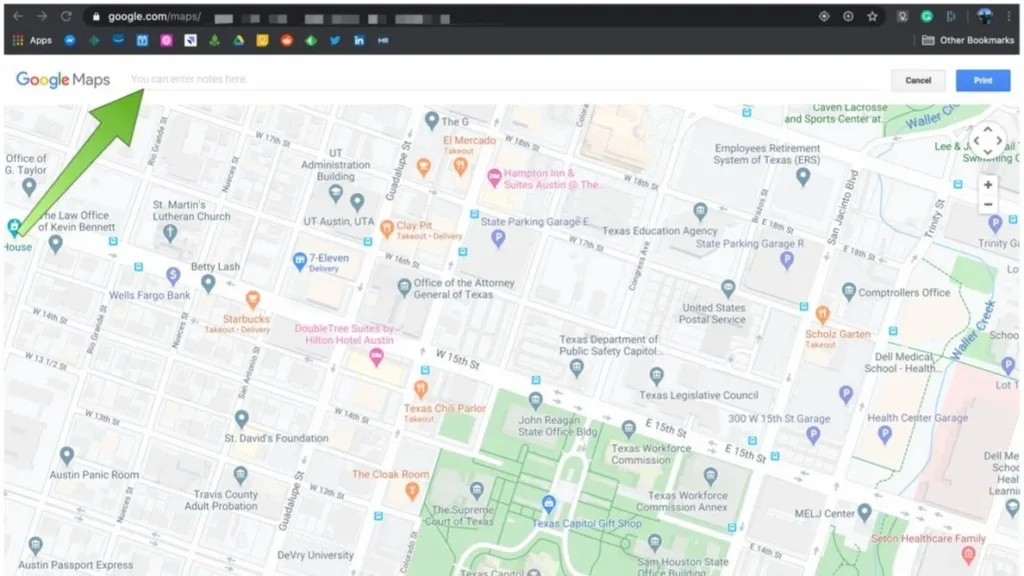The width and height of the screenshot is (1024, 576).
Task: Click the Cancel button
Action: click(x=918, y=80)
